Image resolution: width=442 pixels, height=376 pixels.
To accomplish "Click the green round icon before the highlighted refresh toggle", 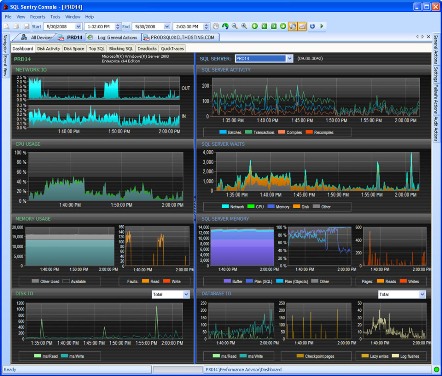I will click(x=283, y=26).
